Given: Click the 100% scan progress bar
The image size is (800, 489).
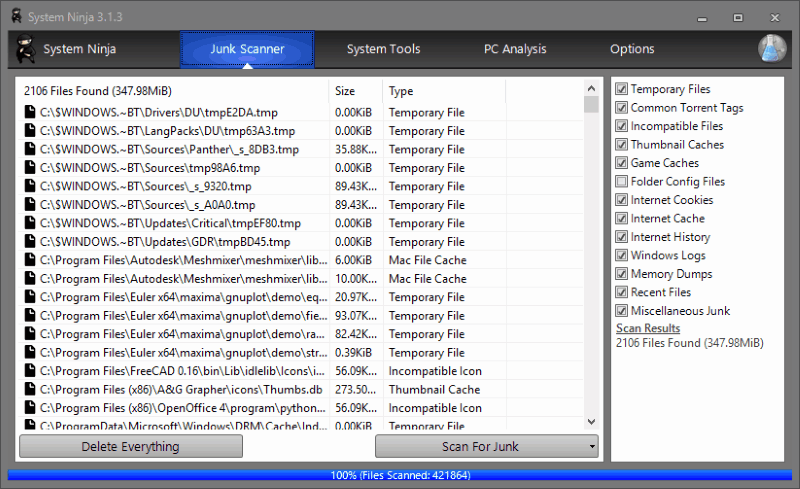Looking at the screenshot, I should [400, 475].
